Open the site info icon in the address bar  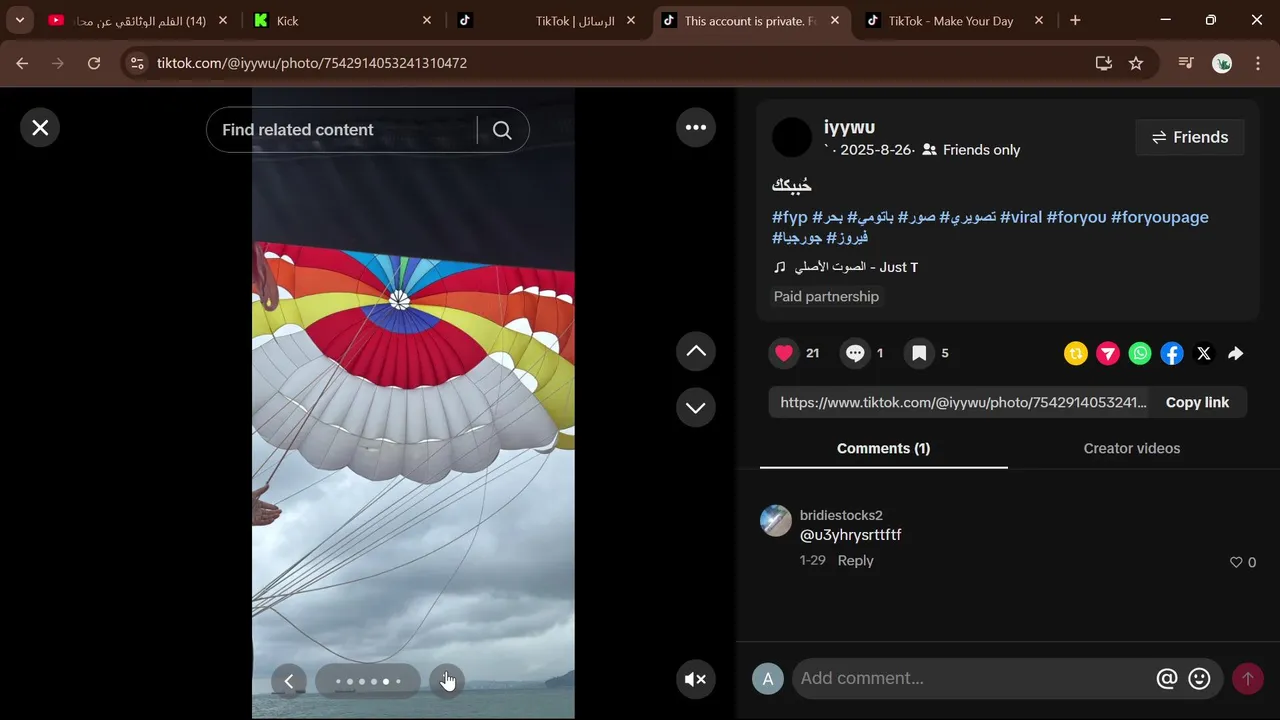point(138,63)
